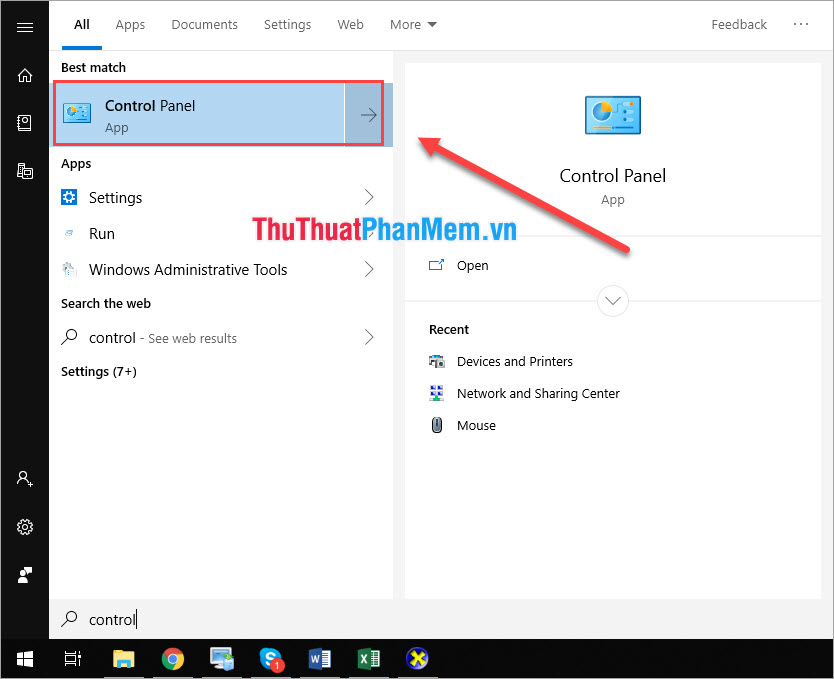Open Skype from the taskbar
Image resolution: width=834 pixels, height=679 pixels.
pyautogui.click(x=271, y=658)
